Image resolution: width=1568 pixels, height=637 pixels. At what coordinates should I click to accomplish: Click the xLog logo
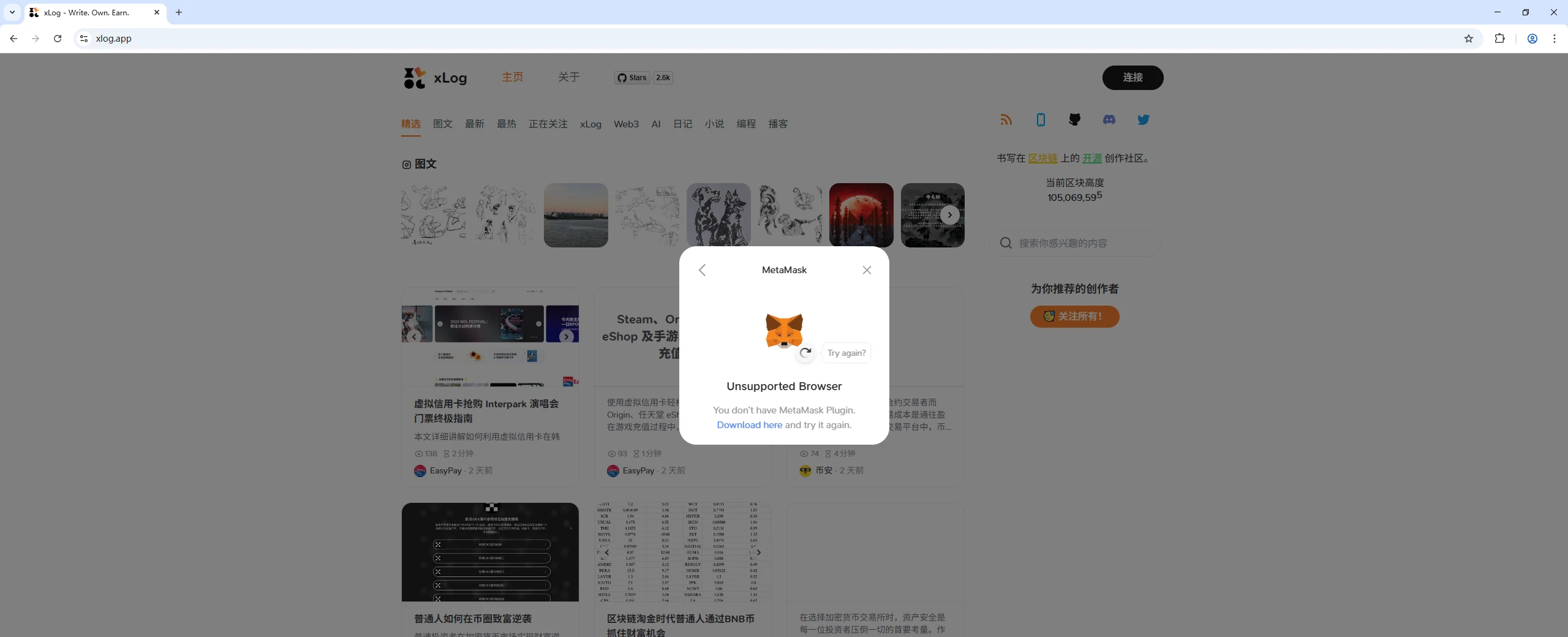(x=435, y=78)
